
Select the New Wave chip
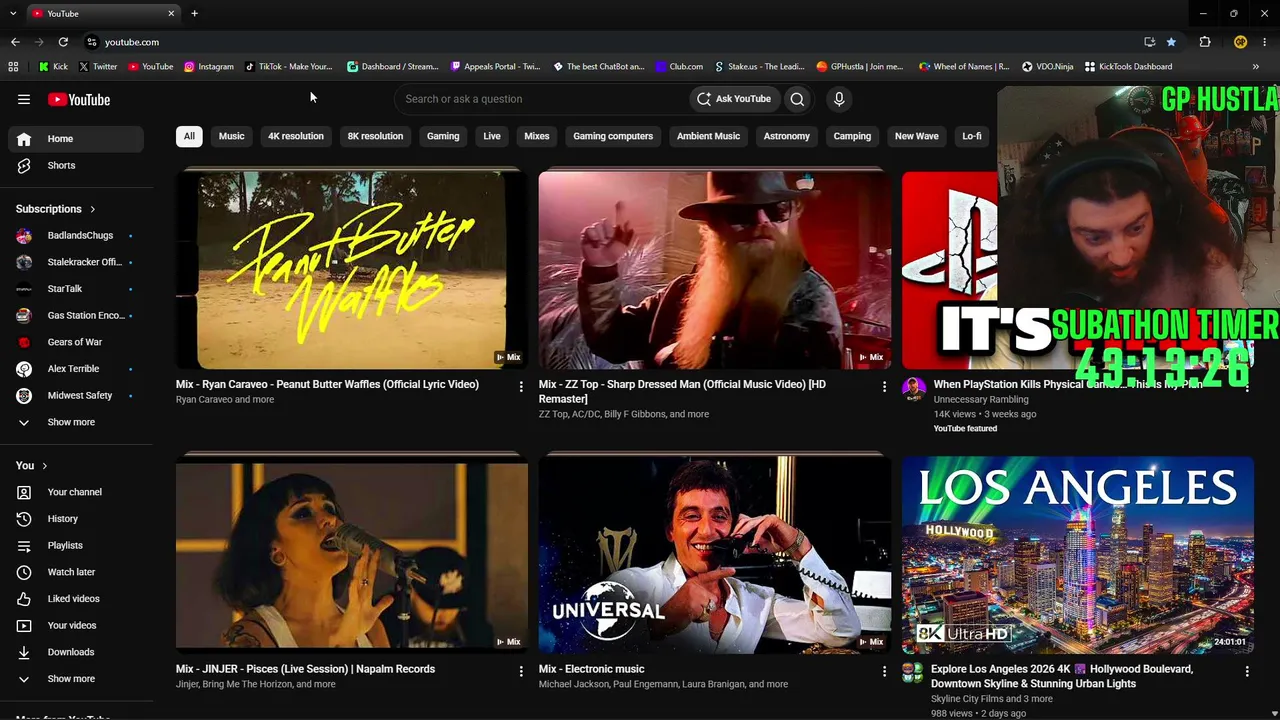tap(917, 136)
